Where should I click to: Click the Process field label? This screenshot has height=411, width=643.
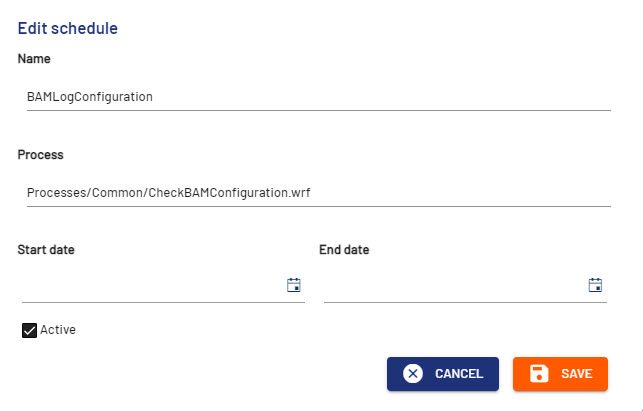click(x=41, y=155)
